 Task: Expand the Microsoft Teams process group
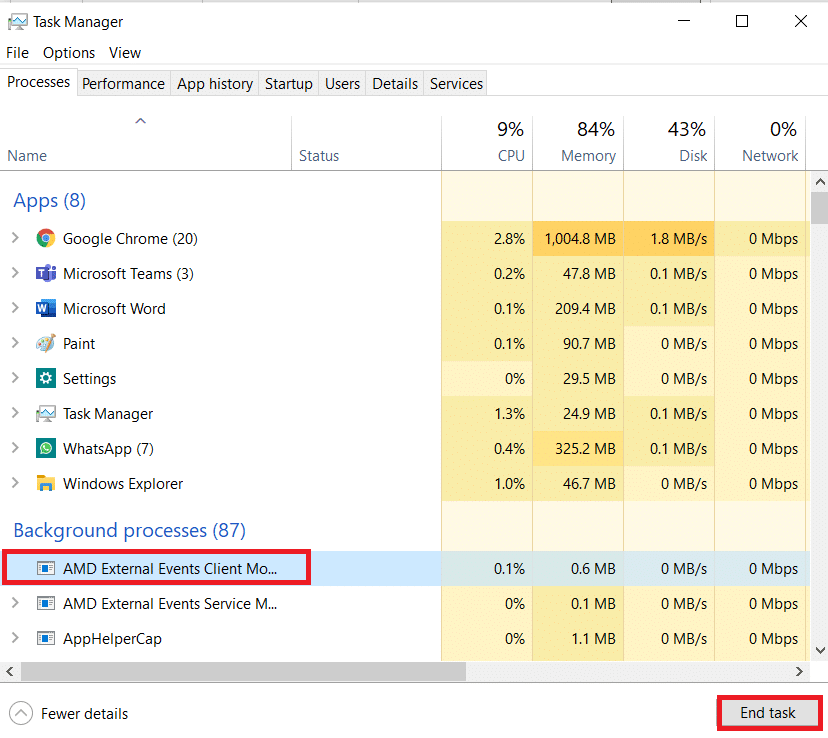coord(15,273)
